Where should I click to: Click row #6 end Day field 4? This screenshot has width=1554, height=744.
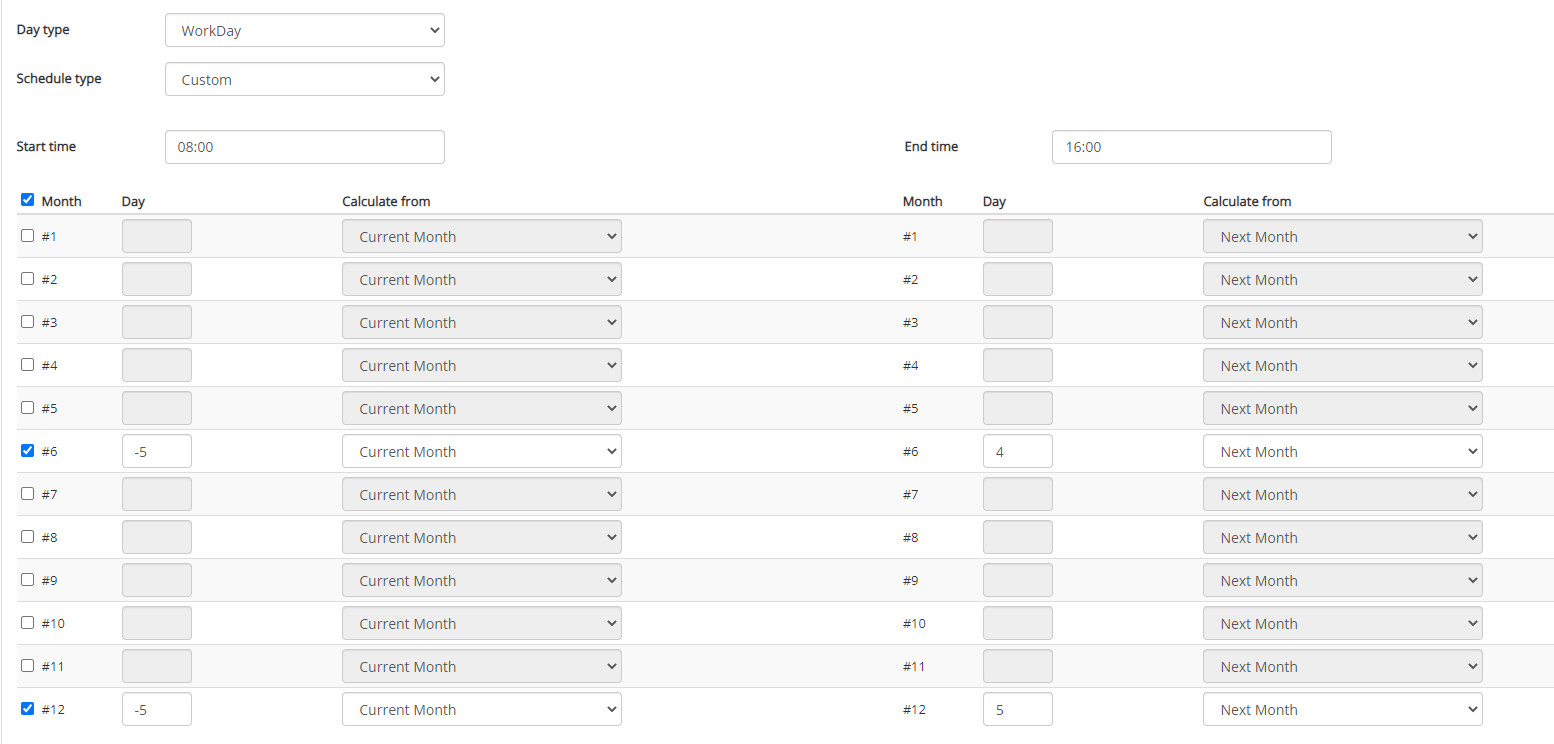[x=1018, y=451]
